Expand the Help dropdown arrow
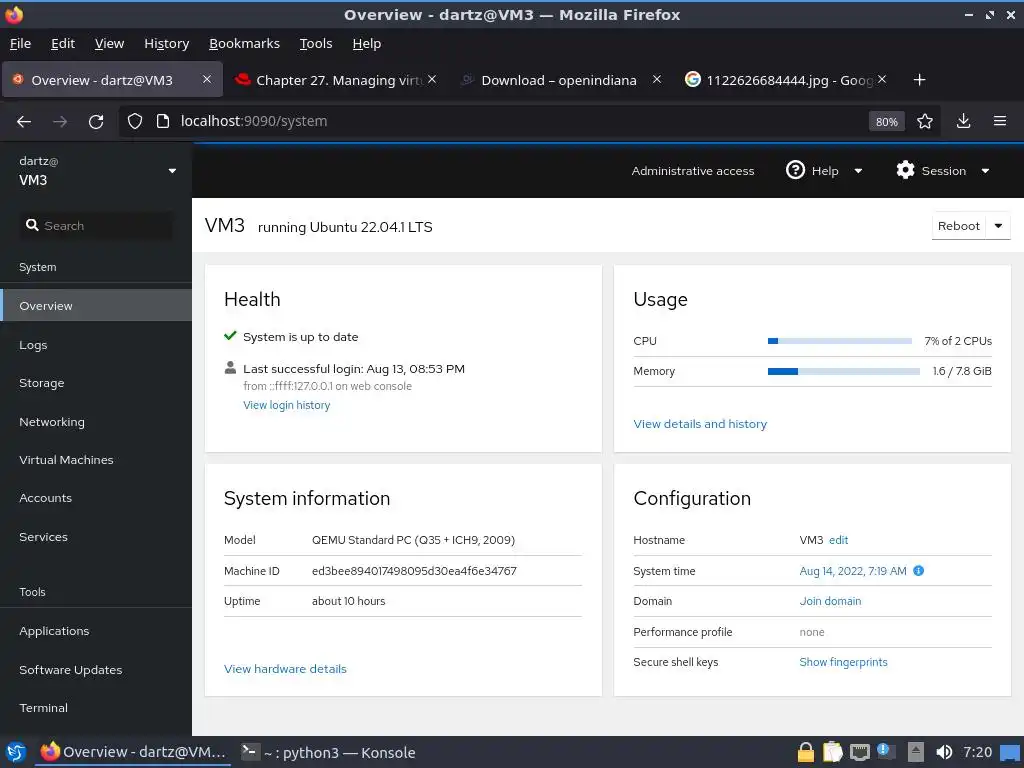Image resolution: width=1024 pixels, height=768 pixels. tap(858, 171)
